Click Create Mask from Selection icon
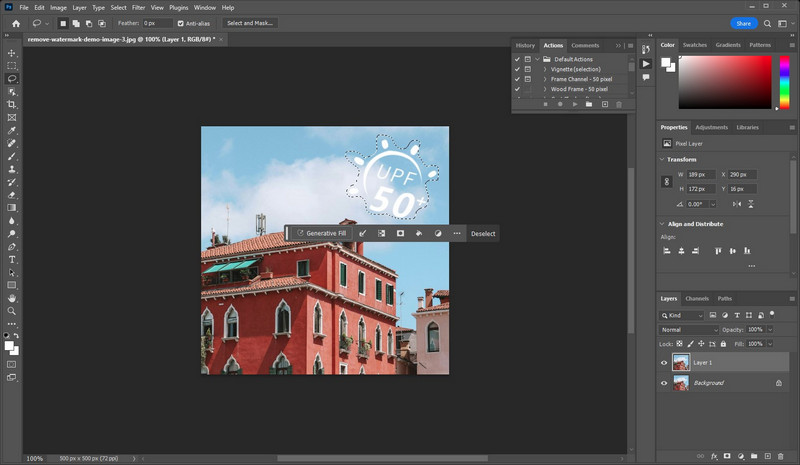 400,233
